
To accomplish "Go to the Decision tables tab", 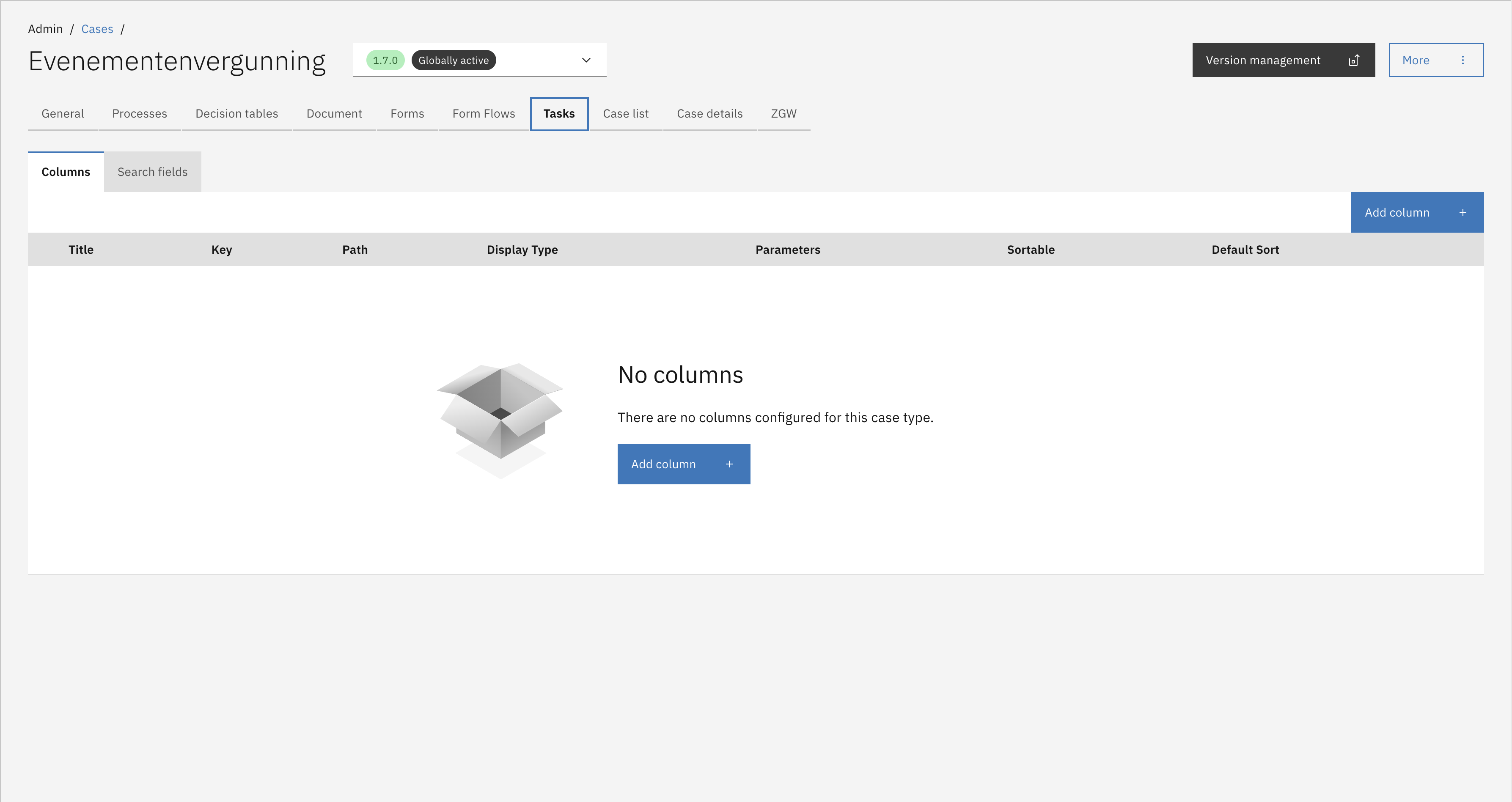I will point(236,114).
